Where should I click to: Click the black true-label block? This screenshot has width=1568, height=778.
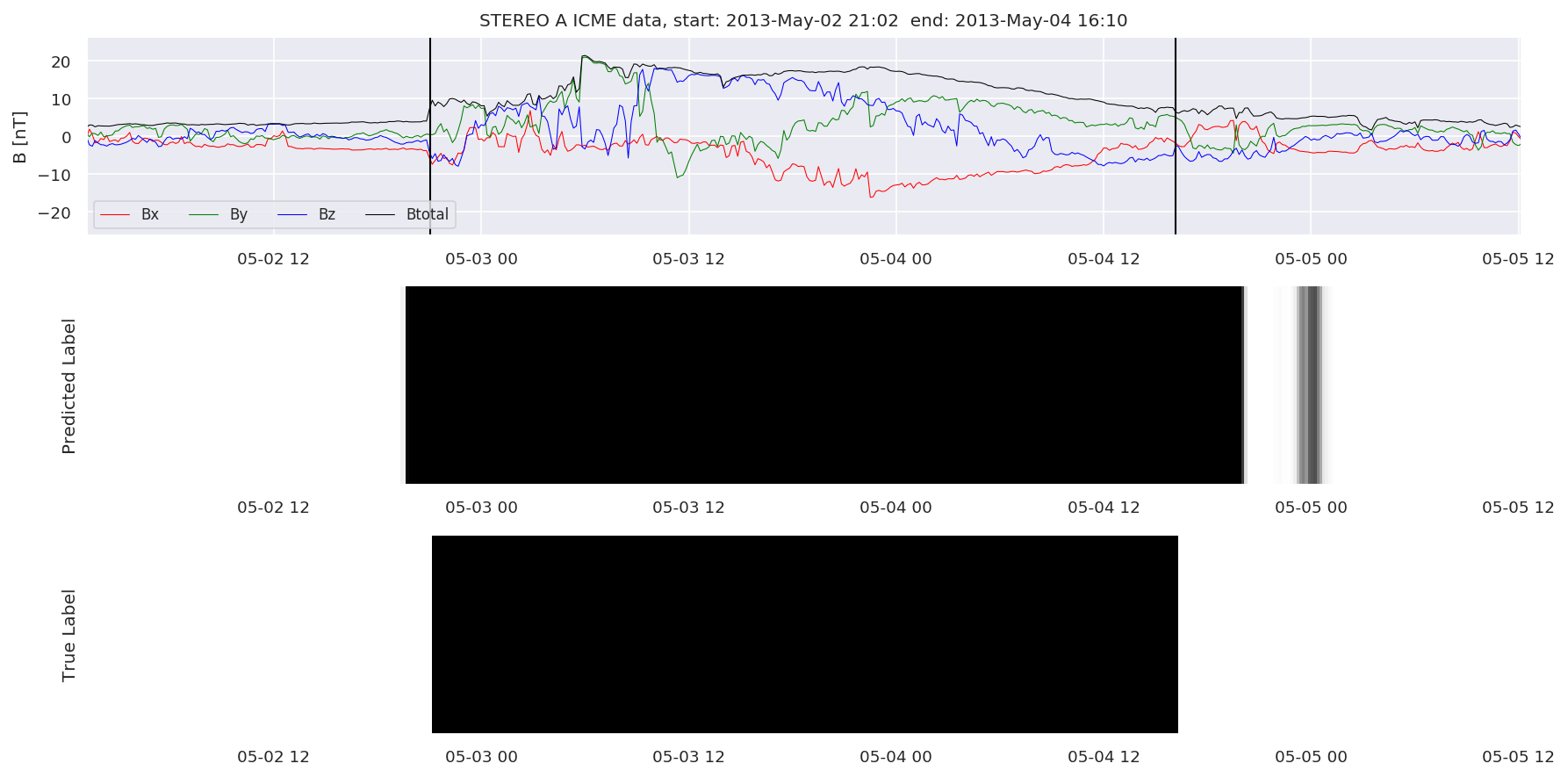[805, 634]
